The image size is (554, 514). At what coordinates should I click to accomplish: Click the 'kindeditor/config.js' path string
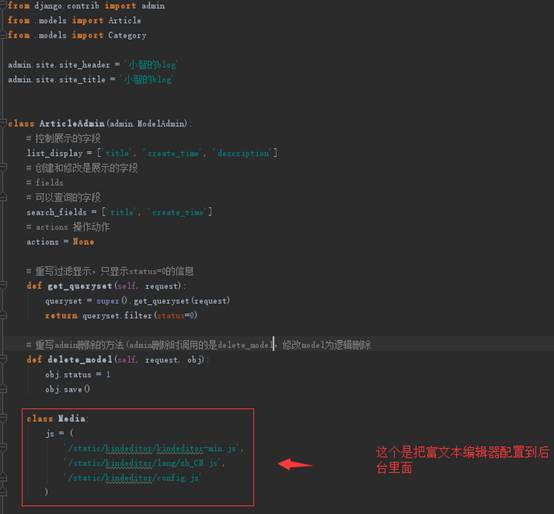point(134,478)
